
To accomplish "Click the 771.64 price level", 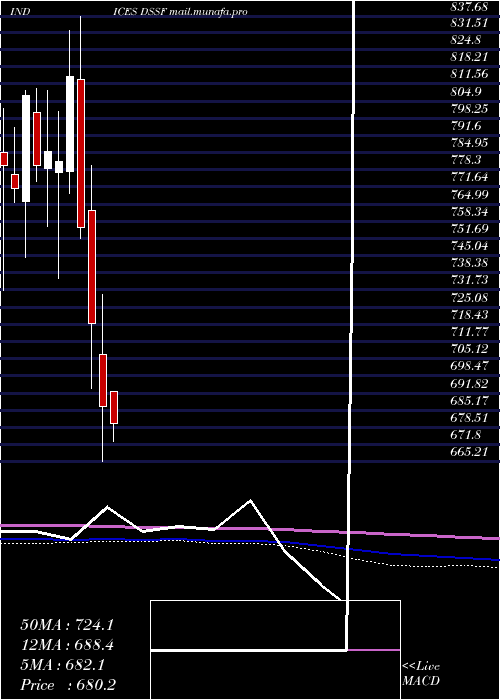I will pos(469,177).
